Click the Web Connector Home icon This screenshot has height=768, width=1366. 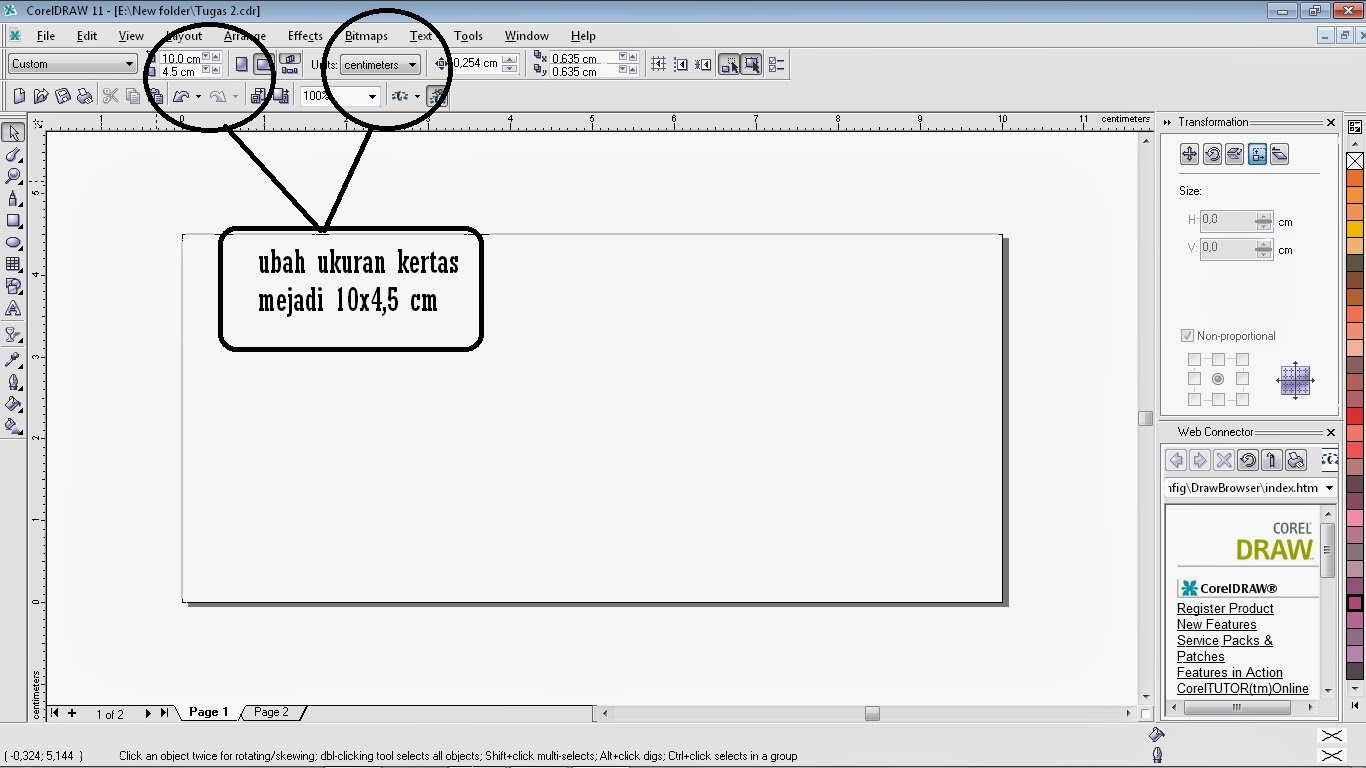(x=1272, y=460)
